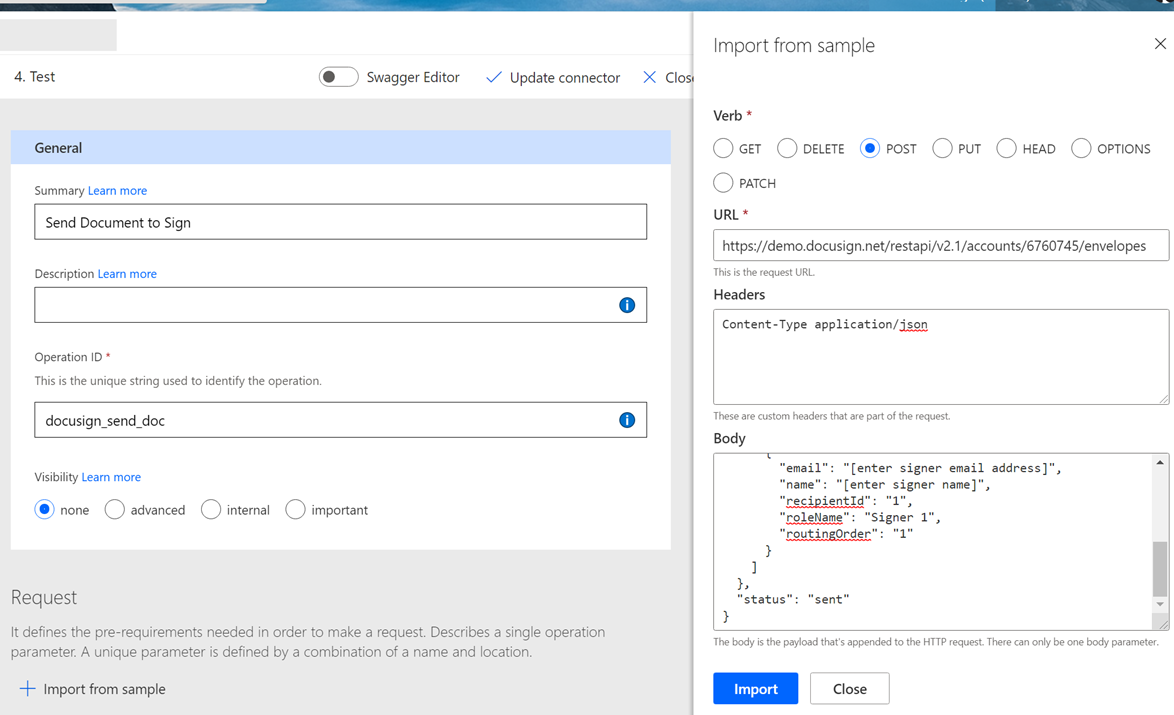
Task: Open the Summary Learn more link
Action: [117, 190]
